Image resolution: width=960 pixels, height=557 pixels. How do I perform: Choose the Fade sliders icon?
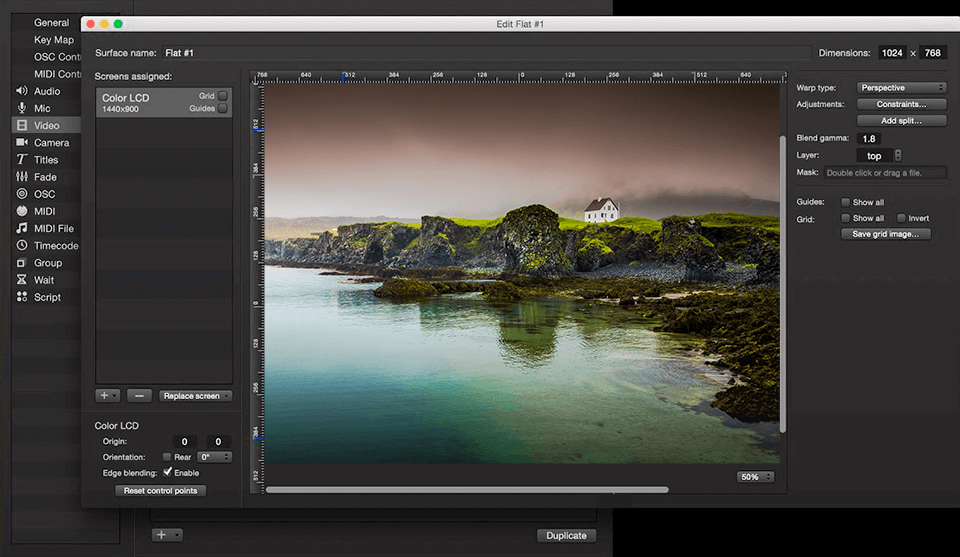coord(21,177)
